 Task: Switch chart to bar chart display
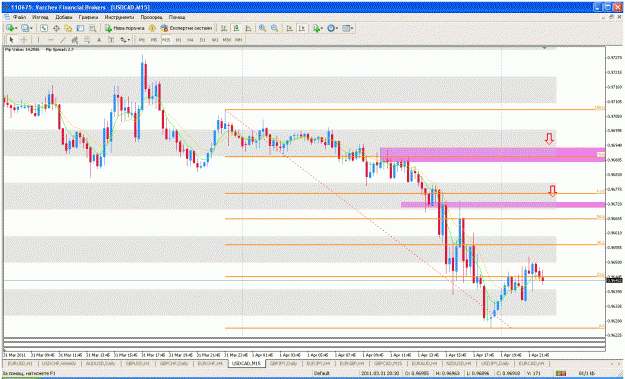click(x=224, y=28)
